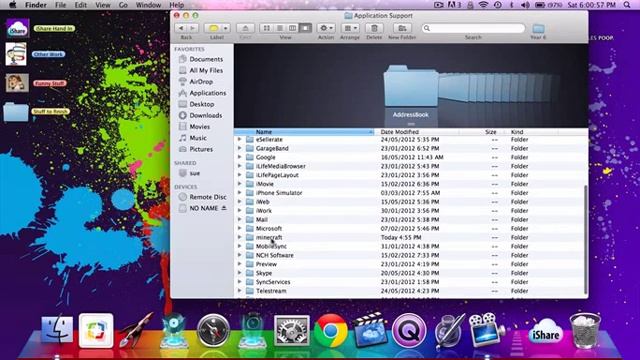The image size is (640, 360).
Task: Switch to icon view
Action: click(x=267, y=28)
